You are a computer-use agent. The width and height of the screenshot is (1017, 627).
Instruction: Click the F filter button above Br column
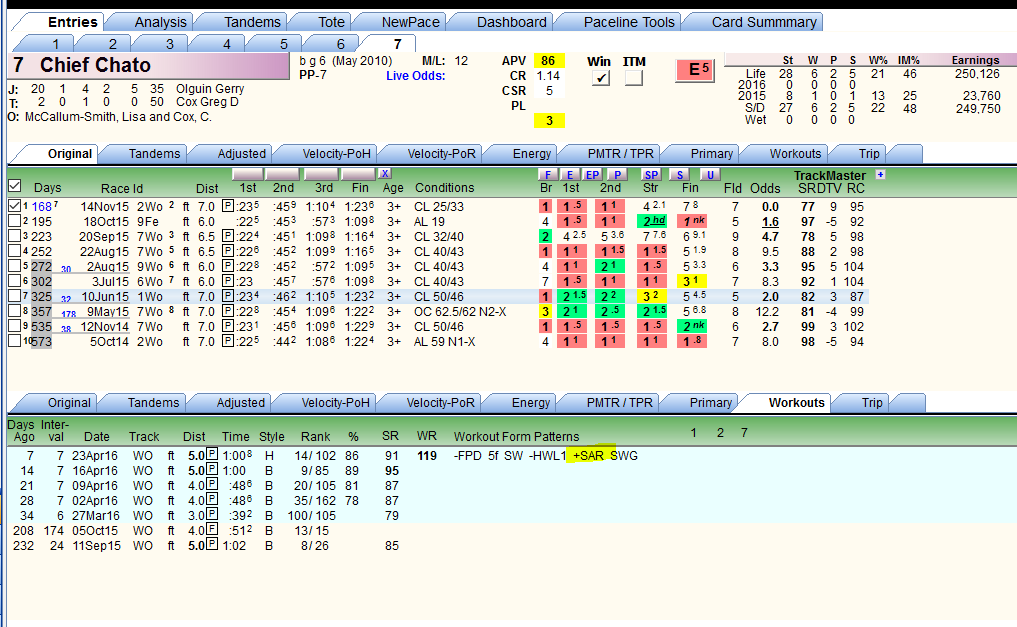(547, 174)
